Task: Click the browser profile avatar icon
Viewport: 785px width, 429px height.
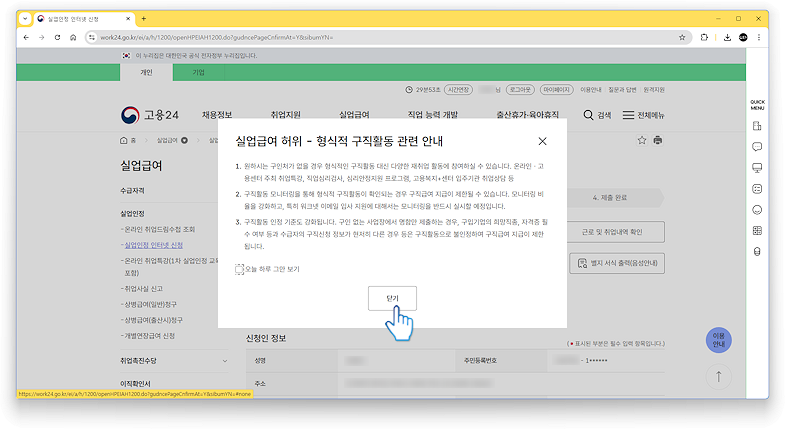Action: (743, 37)
